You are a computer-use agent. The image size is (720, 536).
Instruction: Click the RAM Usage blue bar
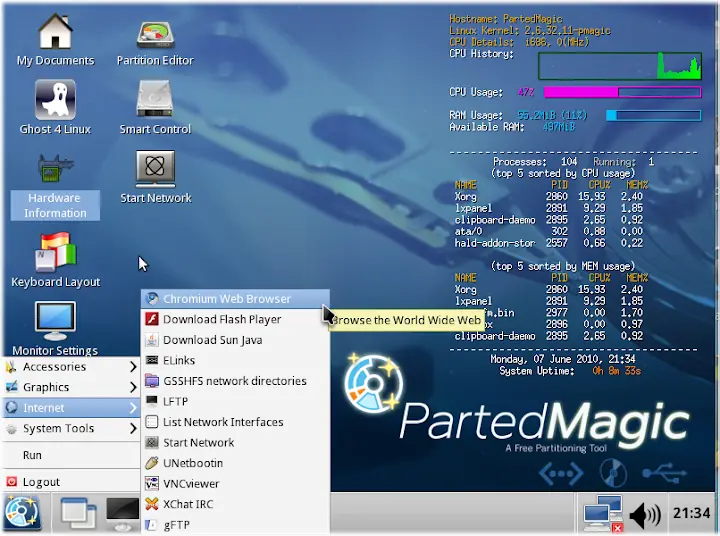pos(653,115)
